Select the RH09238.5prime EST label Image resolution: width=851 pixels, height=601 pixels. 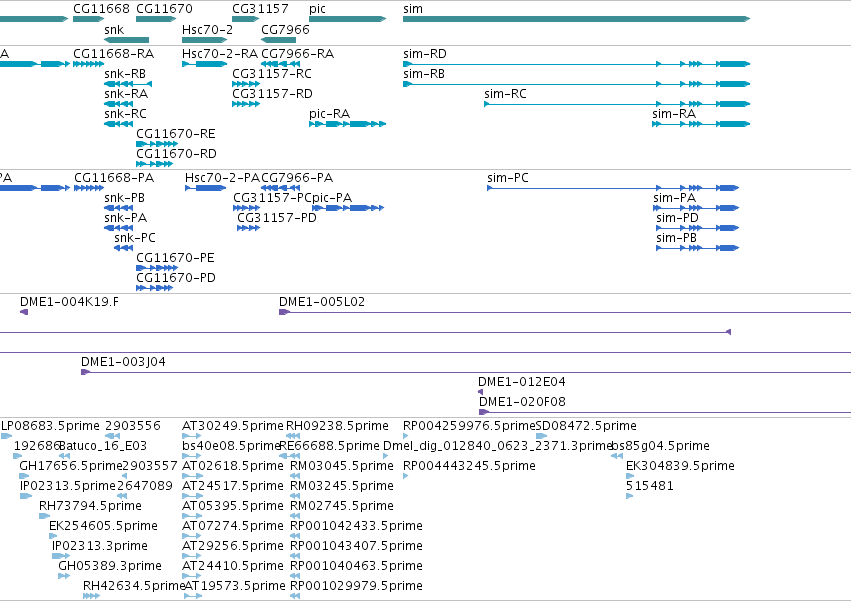[x=337, y=426]
